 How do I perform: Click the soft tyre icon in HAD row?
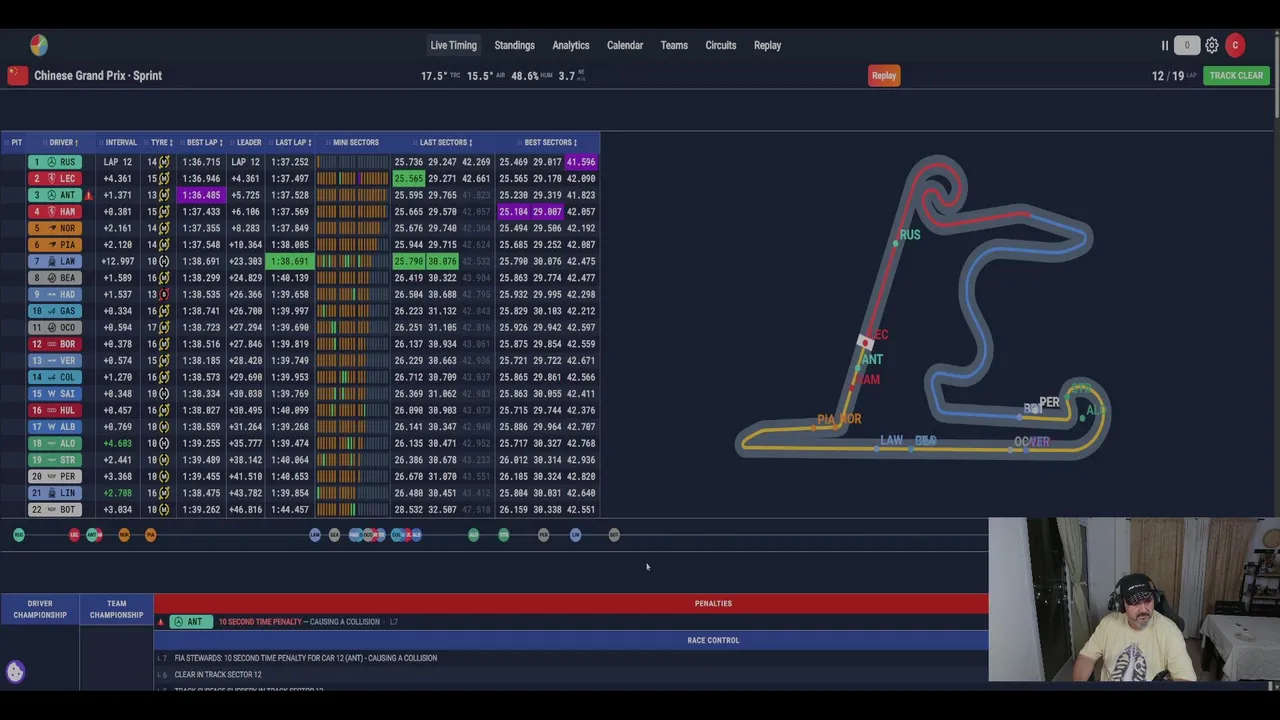point(164,294)
